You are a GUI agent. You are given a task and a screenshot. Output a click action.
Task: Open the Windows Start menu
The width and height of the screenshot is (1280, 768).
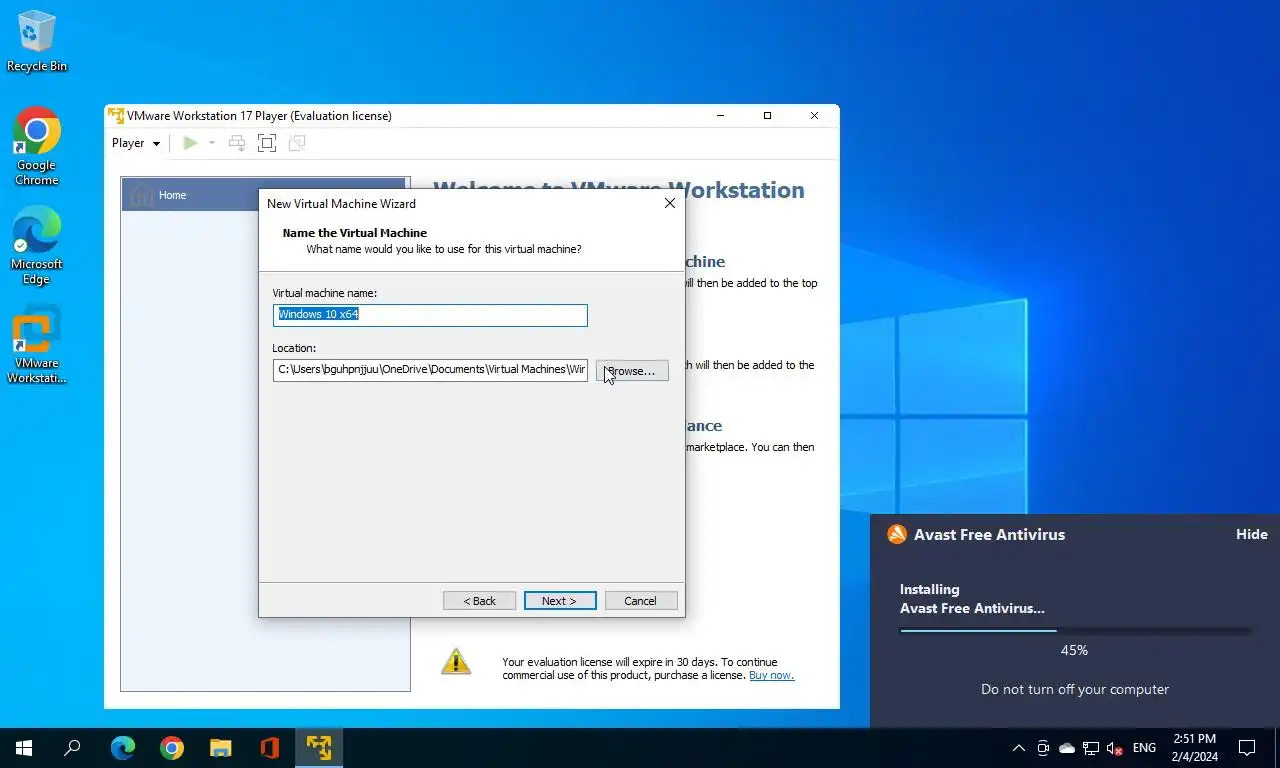(x=24, y=748)
